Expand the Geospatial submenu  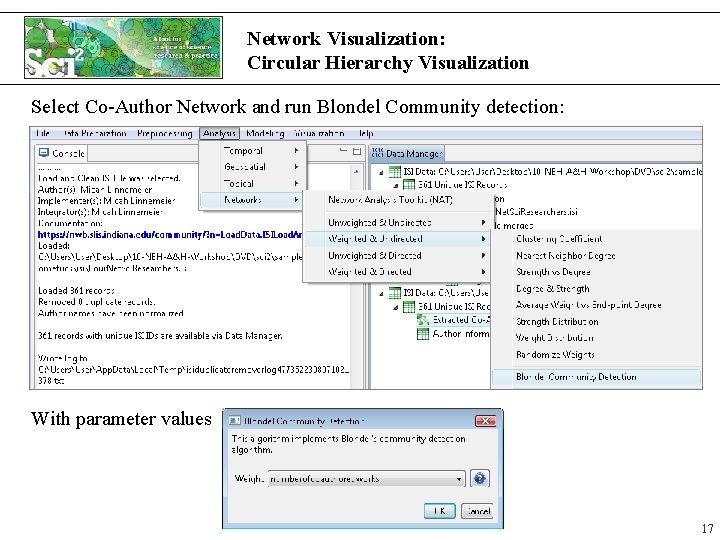[x=253, y=167]
